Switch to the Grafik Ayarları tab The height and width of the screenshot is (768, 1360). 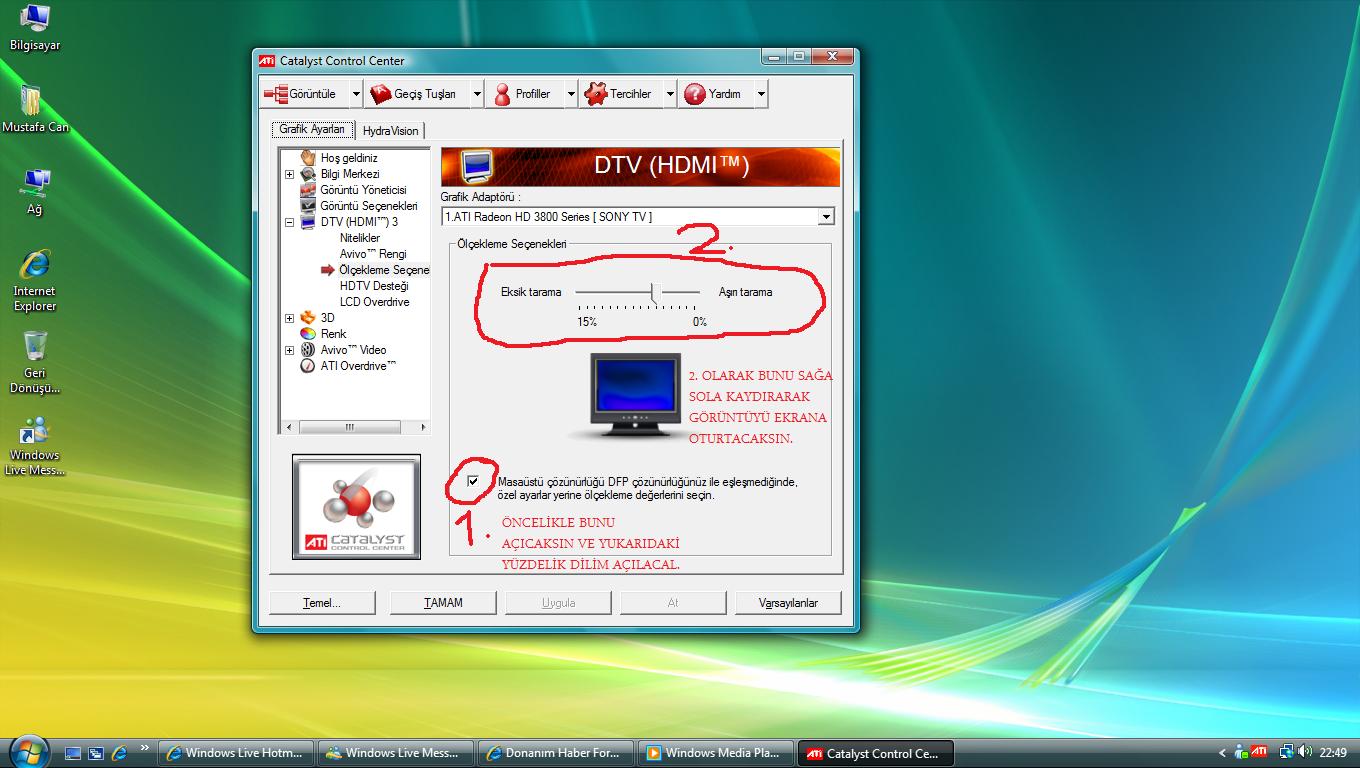[x=312, y=130]
